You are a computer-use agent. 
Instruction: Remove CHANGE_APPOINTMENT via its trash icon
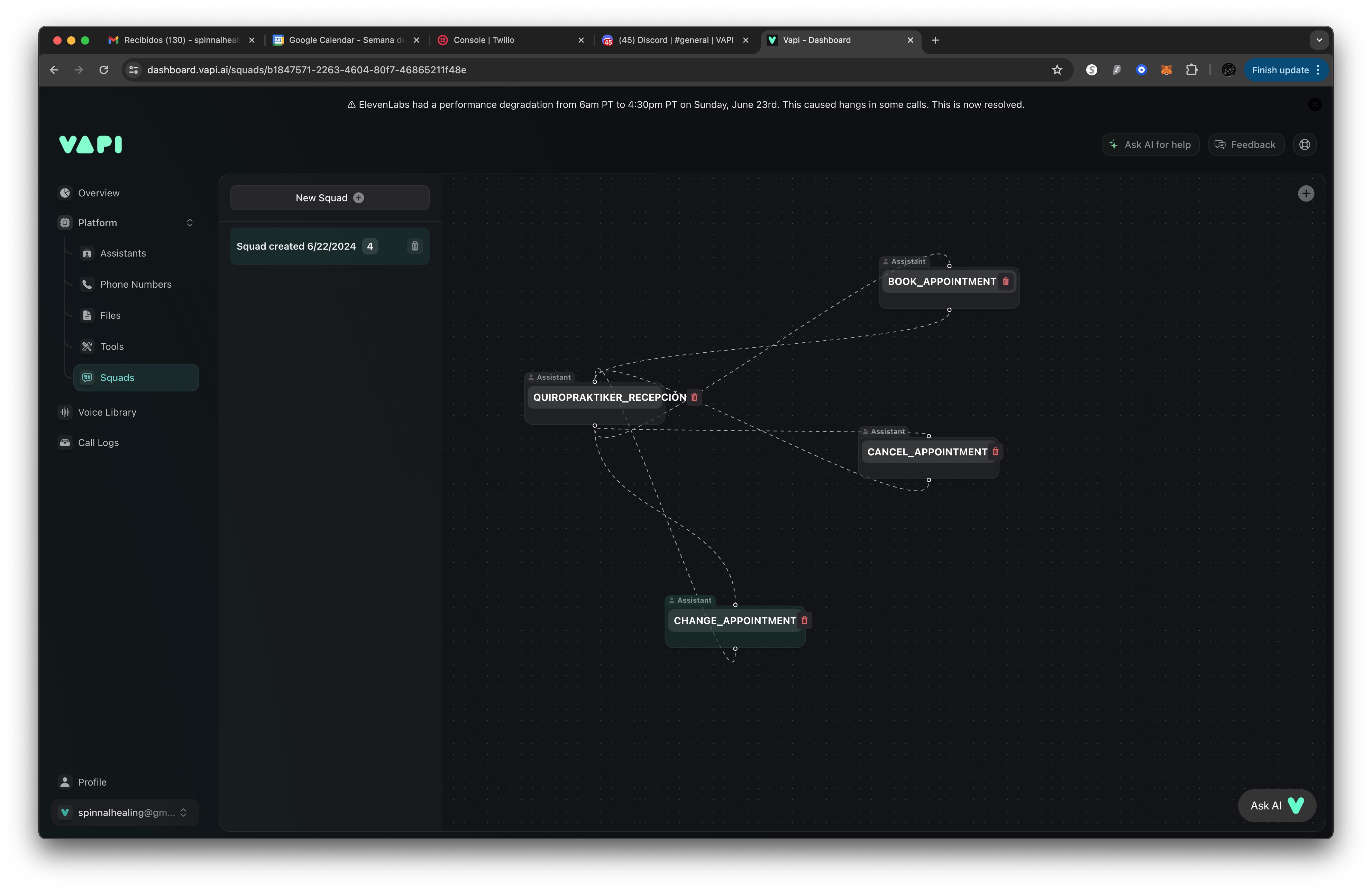(x=804, y=620)
